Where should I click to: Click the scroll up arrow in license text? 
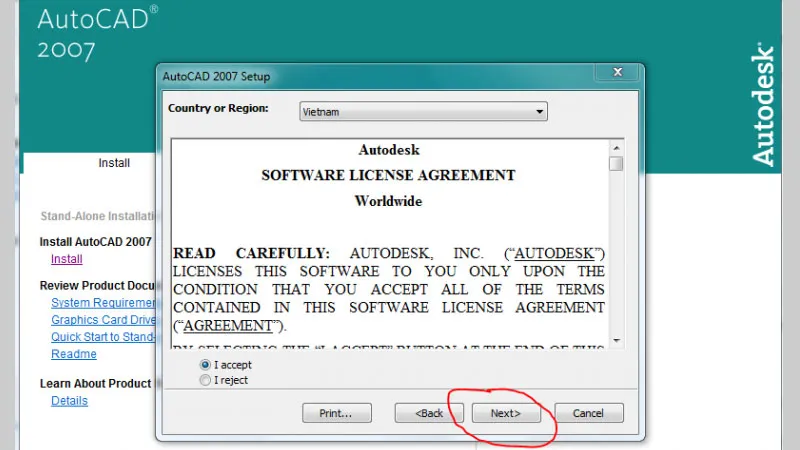point(616,146)
